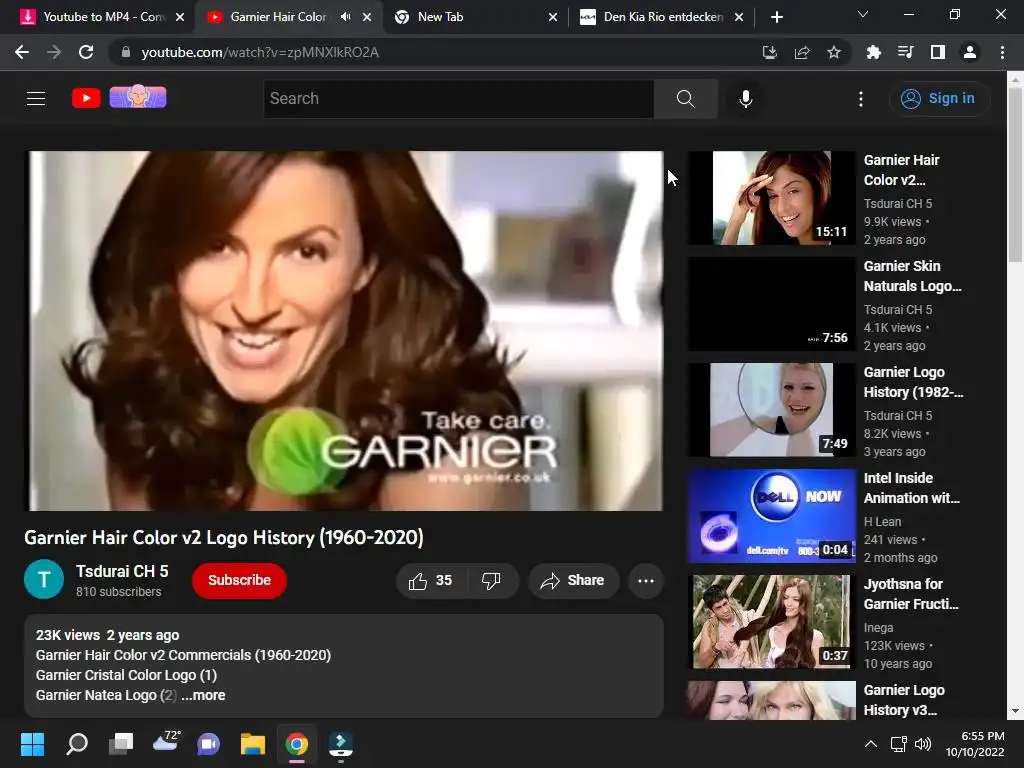The height and width of the screenshot is (768, 1024).
Task: Click the Tsdurai CH 5 channel name
Action: click(x=122, y=571)
